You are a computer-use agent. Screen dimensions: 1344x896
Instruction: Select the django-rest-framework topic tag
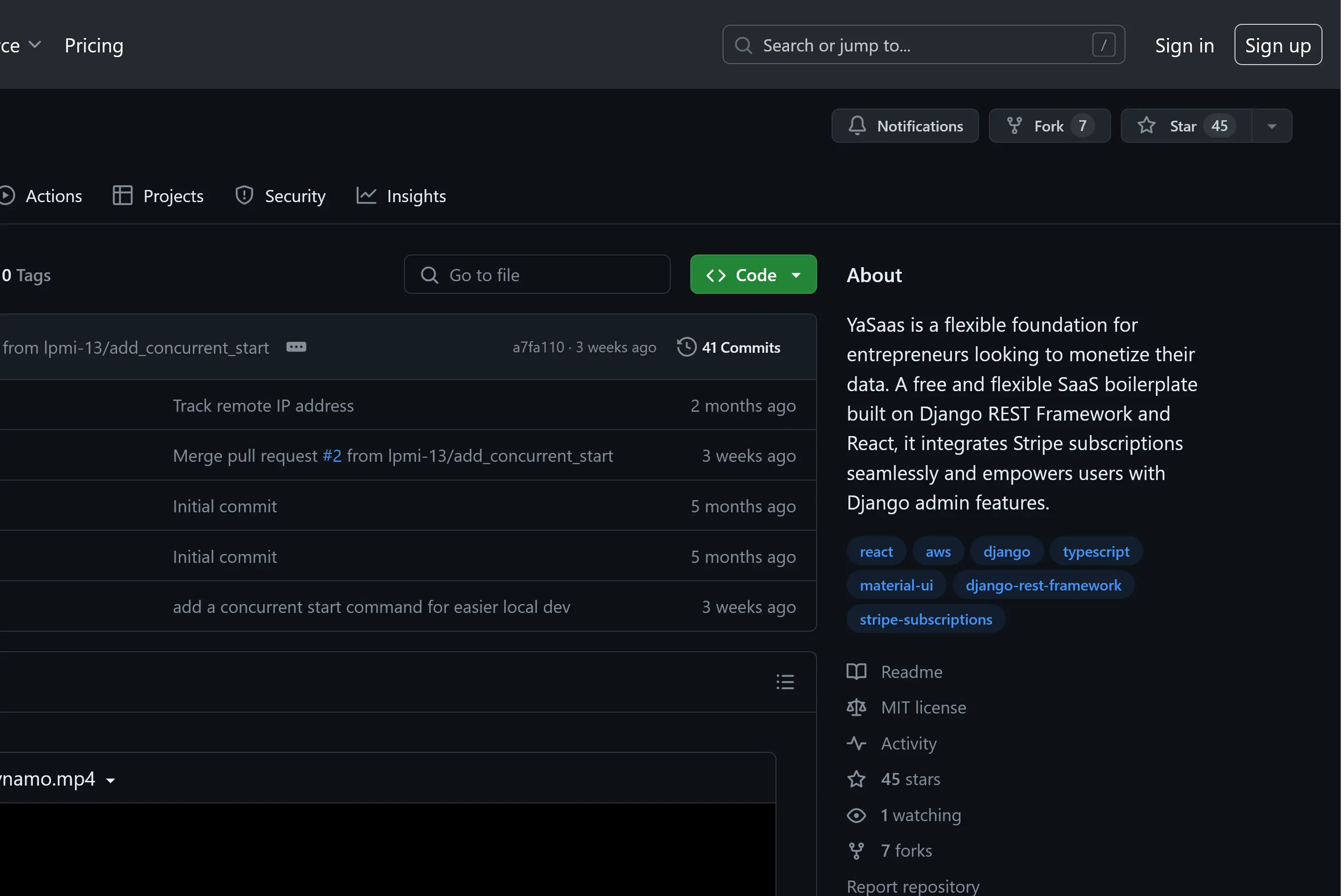click(x=1042, y=585)
